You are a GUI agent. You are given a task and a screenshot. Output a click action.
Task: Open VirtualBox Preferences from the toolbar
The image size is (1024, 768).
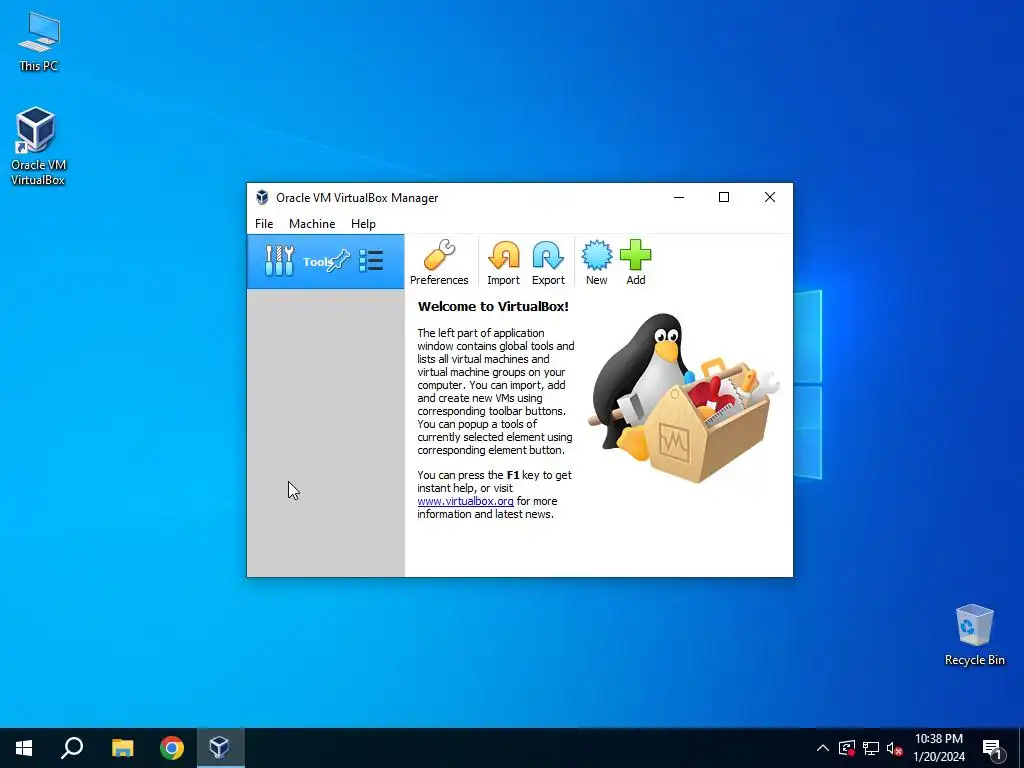(439, 263)
